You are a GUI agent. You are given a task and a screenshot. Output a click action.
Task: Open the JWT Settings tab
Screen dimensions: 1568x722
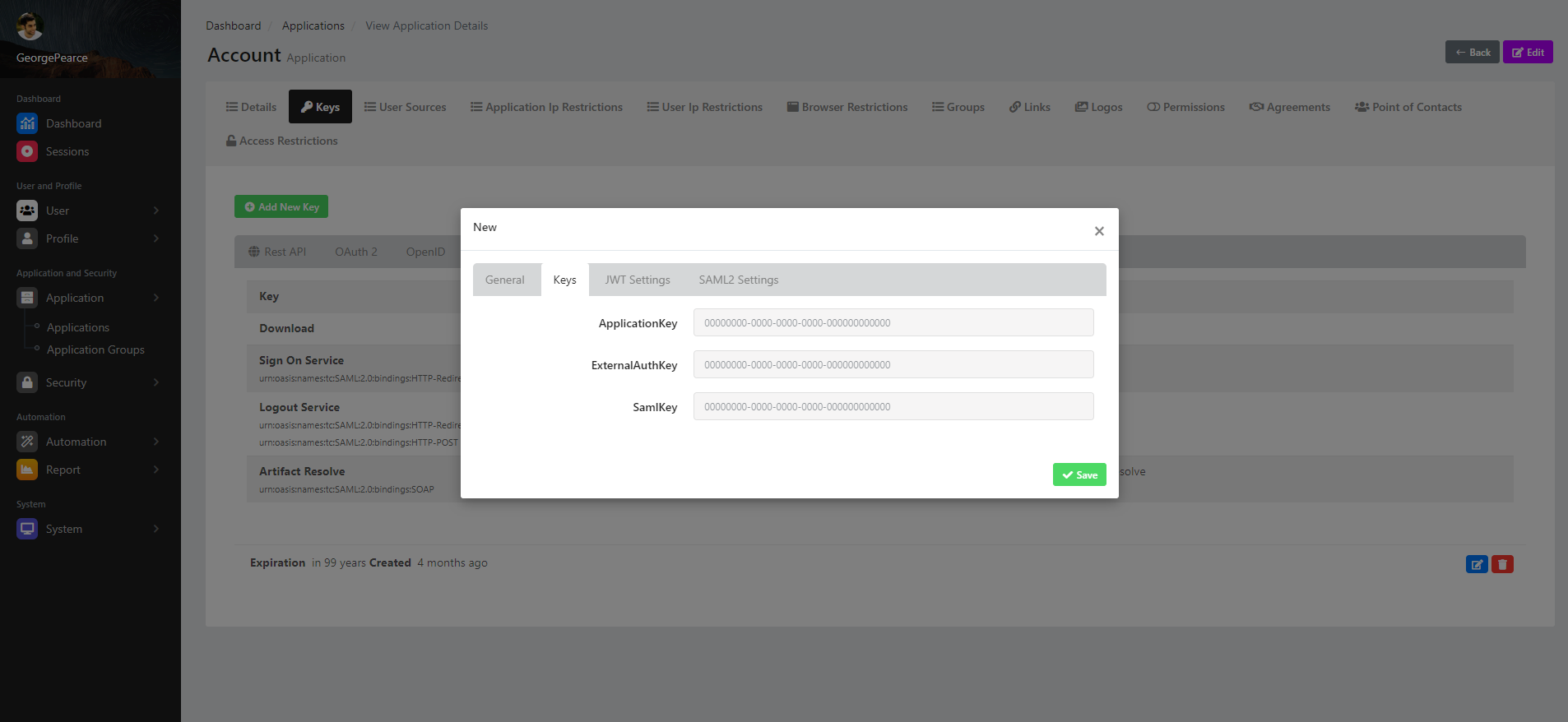pos(638,280)
